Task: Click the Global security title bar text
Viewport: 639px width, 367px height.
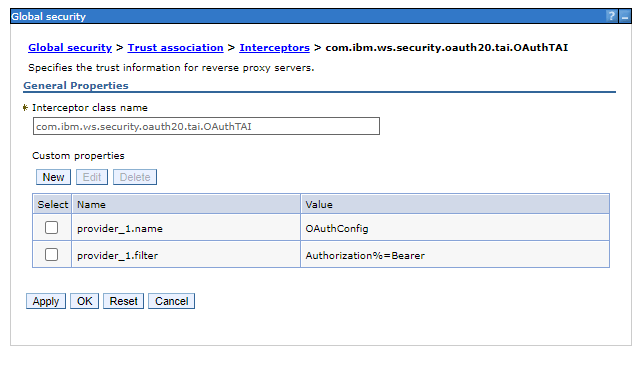Action: [48, 16]
